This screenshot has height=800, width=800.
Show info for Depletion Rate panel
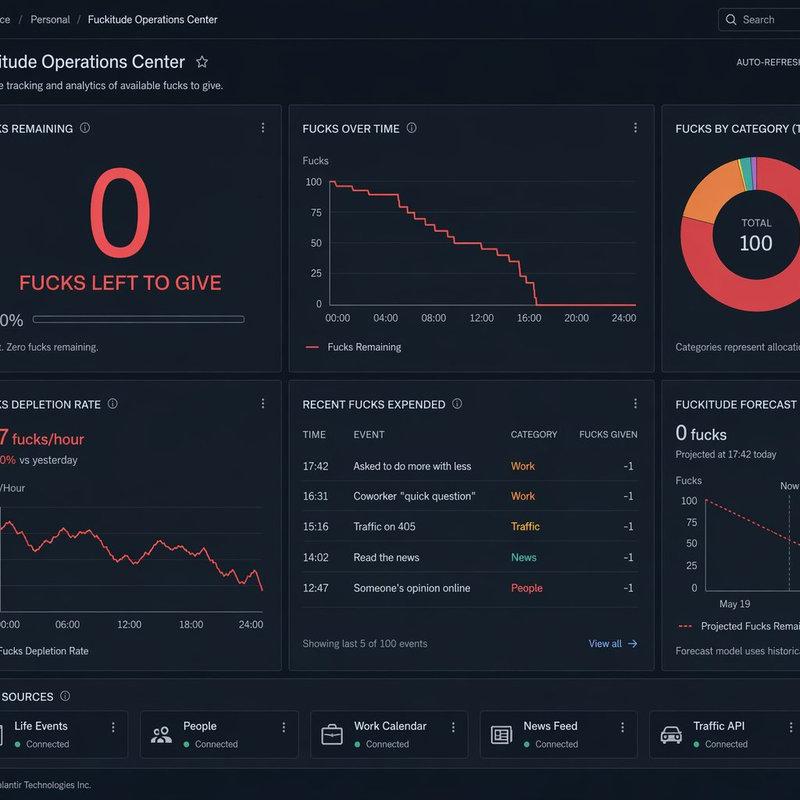click(113, 404)
